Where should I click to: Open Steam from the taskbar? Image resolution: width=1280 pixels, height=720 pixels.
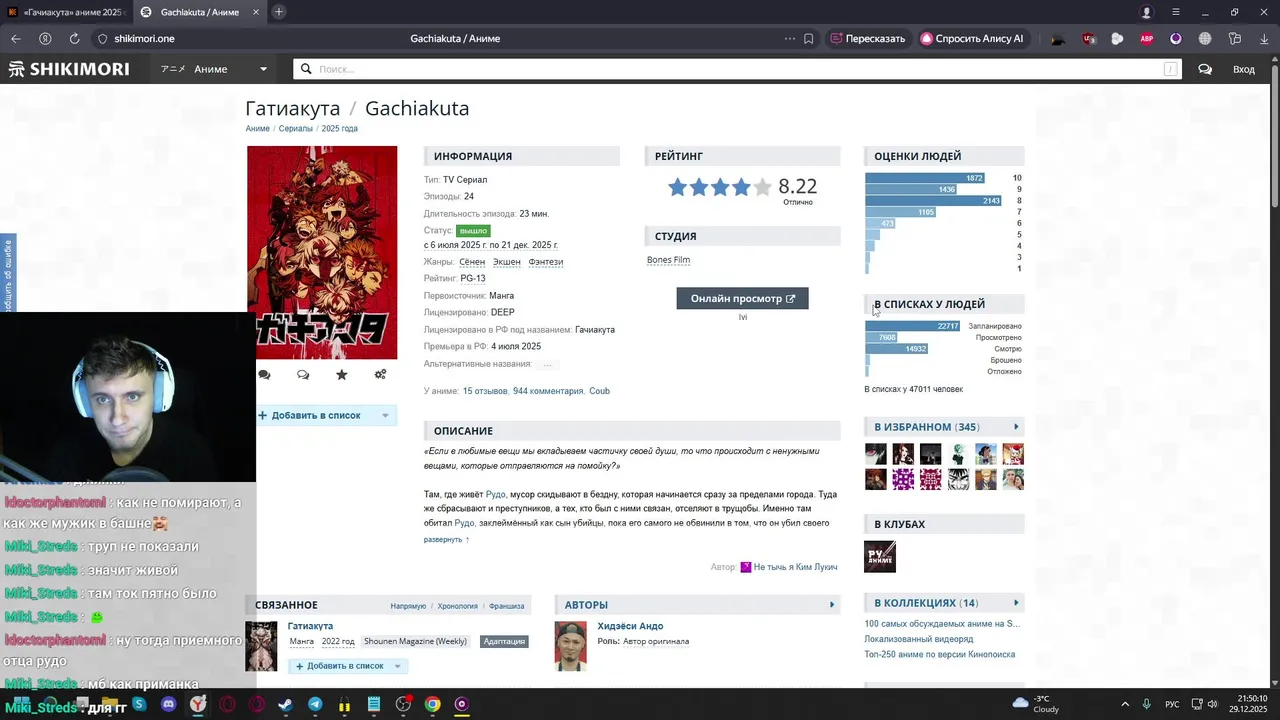[x=286, y=704]
